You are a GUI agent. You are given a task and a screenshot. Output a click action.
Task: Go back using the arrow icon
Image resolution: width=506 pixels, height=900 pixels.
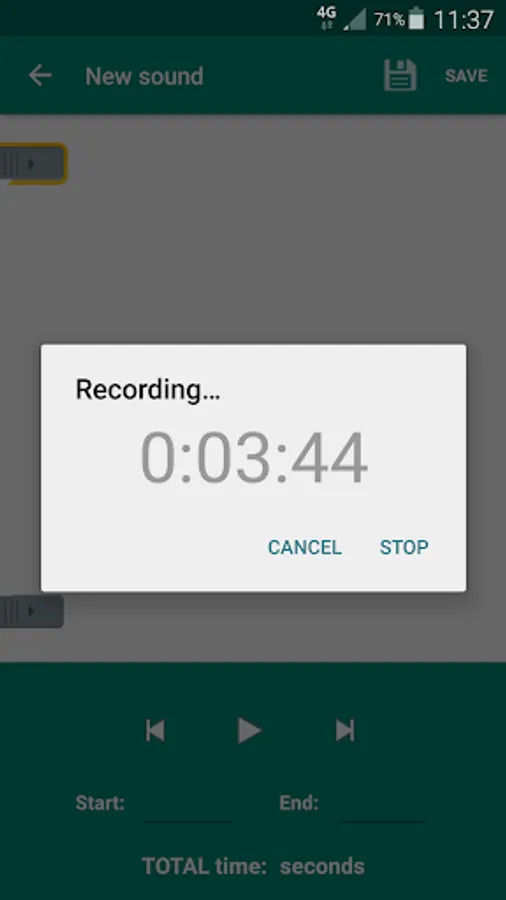[40, 75]
